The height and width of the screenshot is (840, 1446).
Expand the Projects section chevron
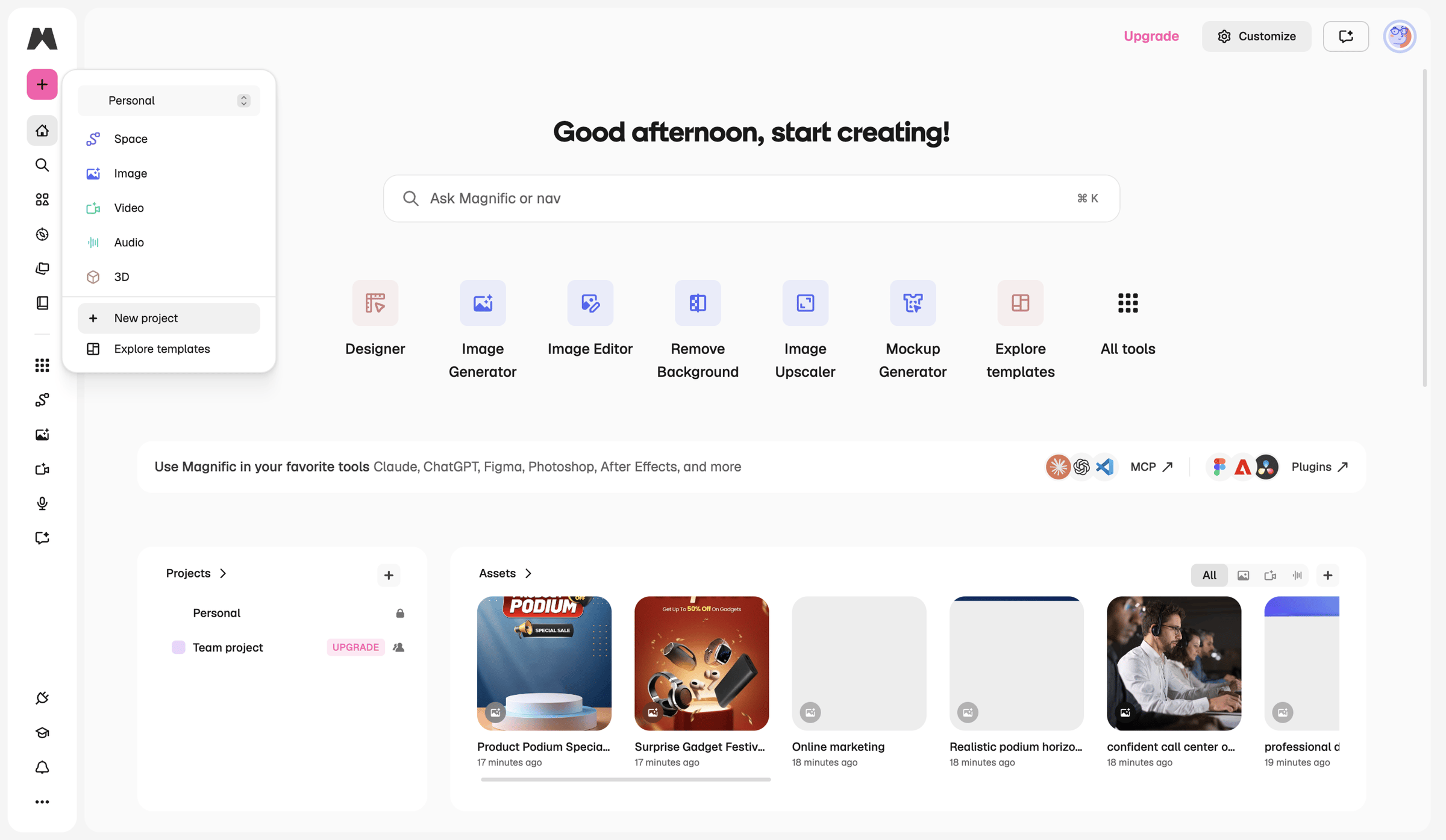223,573
